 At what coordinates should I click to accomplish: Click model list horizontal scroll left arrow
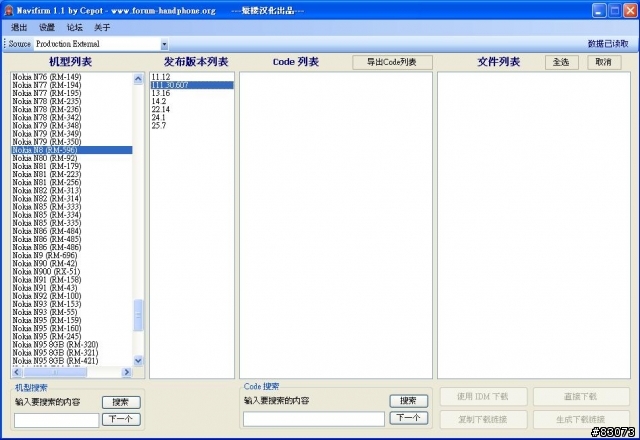(x=17, y=372)
